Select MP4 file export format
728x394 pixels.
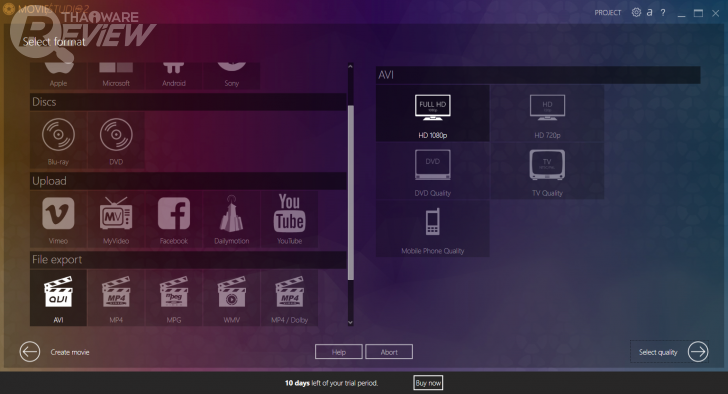pos(116,298)
